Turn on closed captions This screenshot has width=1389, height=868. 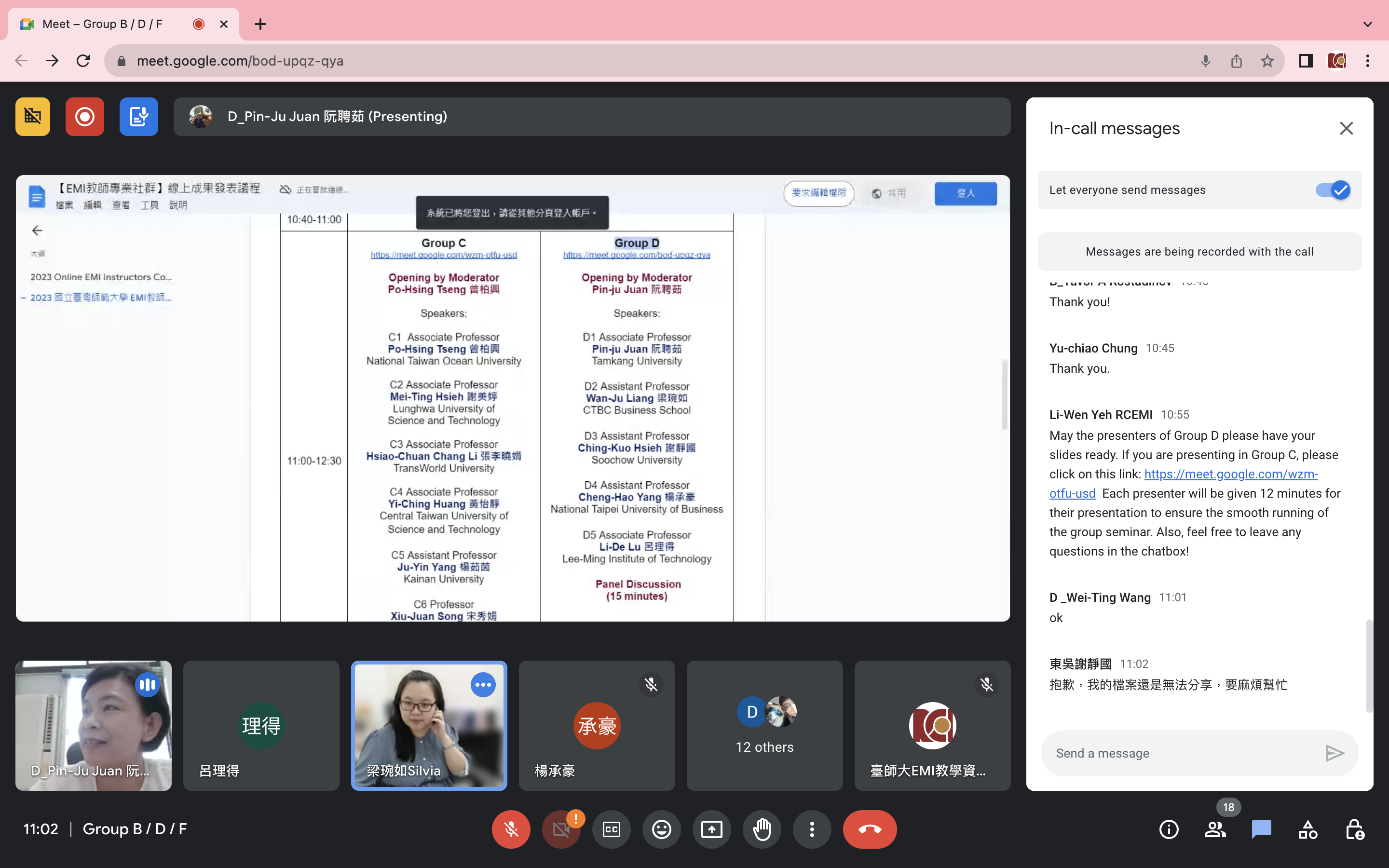click(x=611, y=829)
